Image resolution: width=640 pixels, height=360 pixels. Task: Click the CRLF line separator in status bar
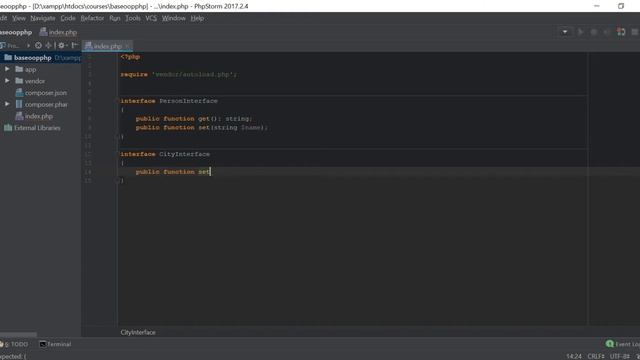[x=596, y=356]
